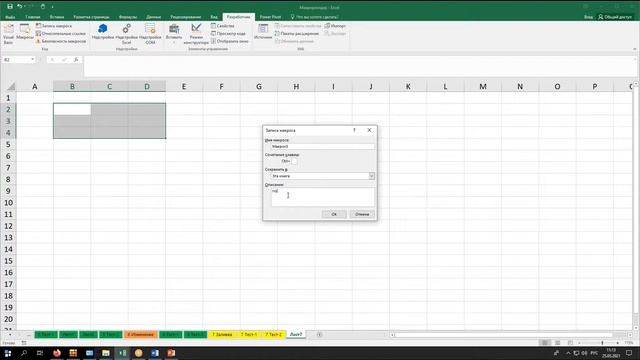
Task: Click the horizontal scrollbar
Action: click(510, 335)
